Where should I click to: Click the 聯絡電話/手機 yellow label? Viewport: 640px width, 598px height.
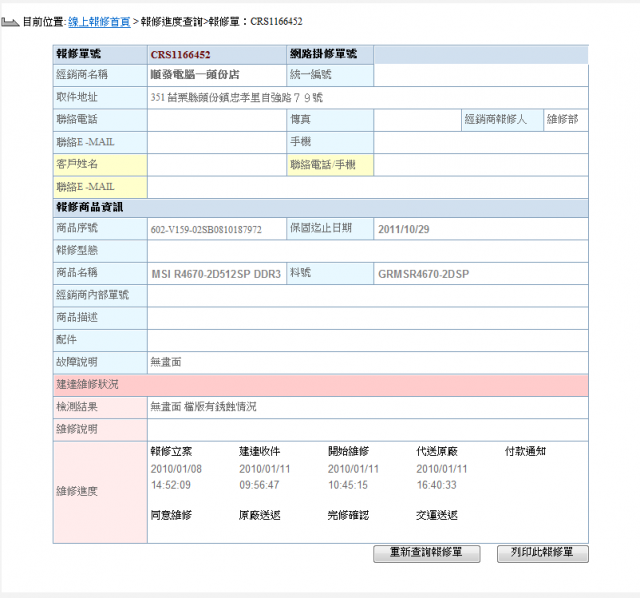[330, 165]
